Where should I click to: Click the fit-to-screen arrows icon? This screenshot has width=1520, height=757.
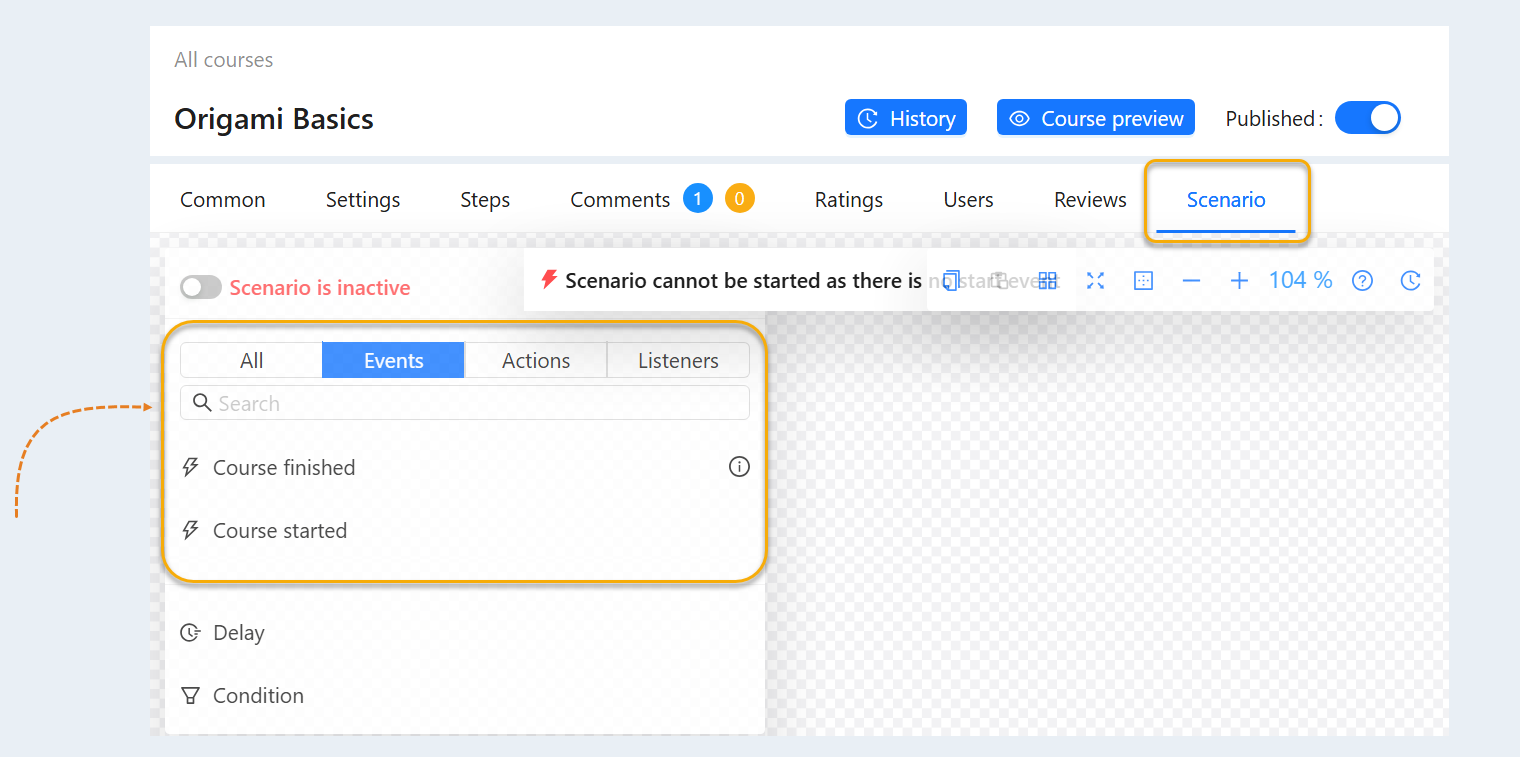point(1095,281)
